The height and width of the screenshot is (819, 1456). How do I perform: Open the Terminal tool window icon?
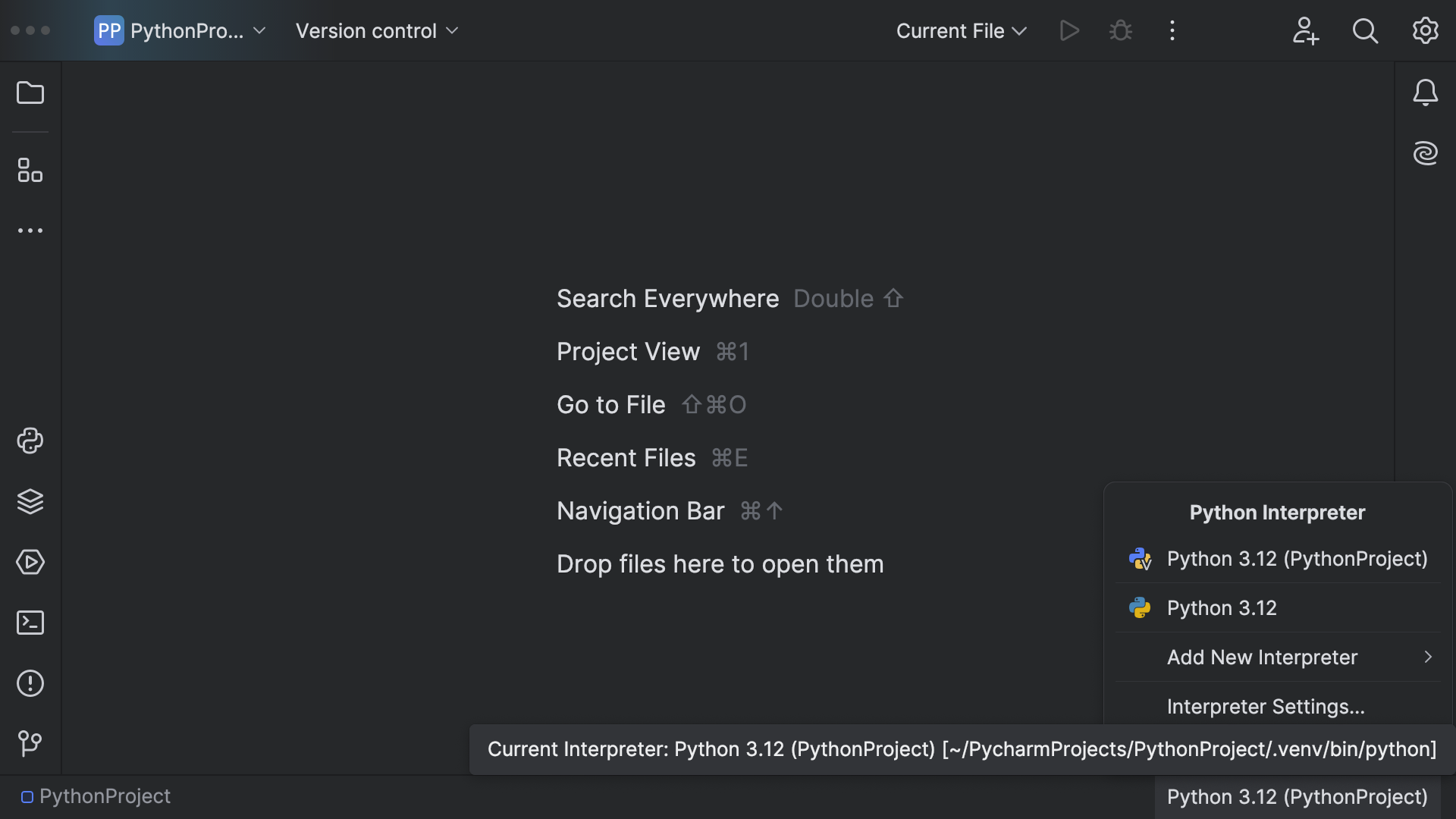point(30,623)
